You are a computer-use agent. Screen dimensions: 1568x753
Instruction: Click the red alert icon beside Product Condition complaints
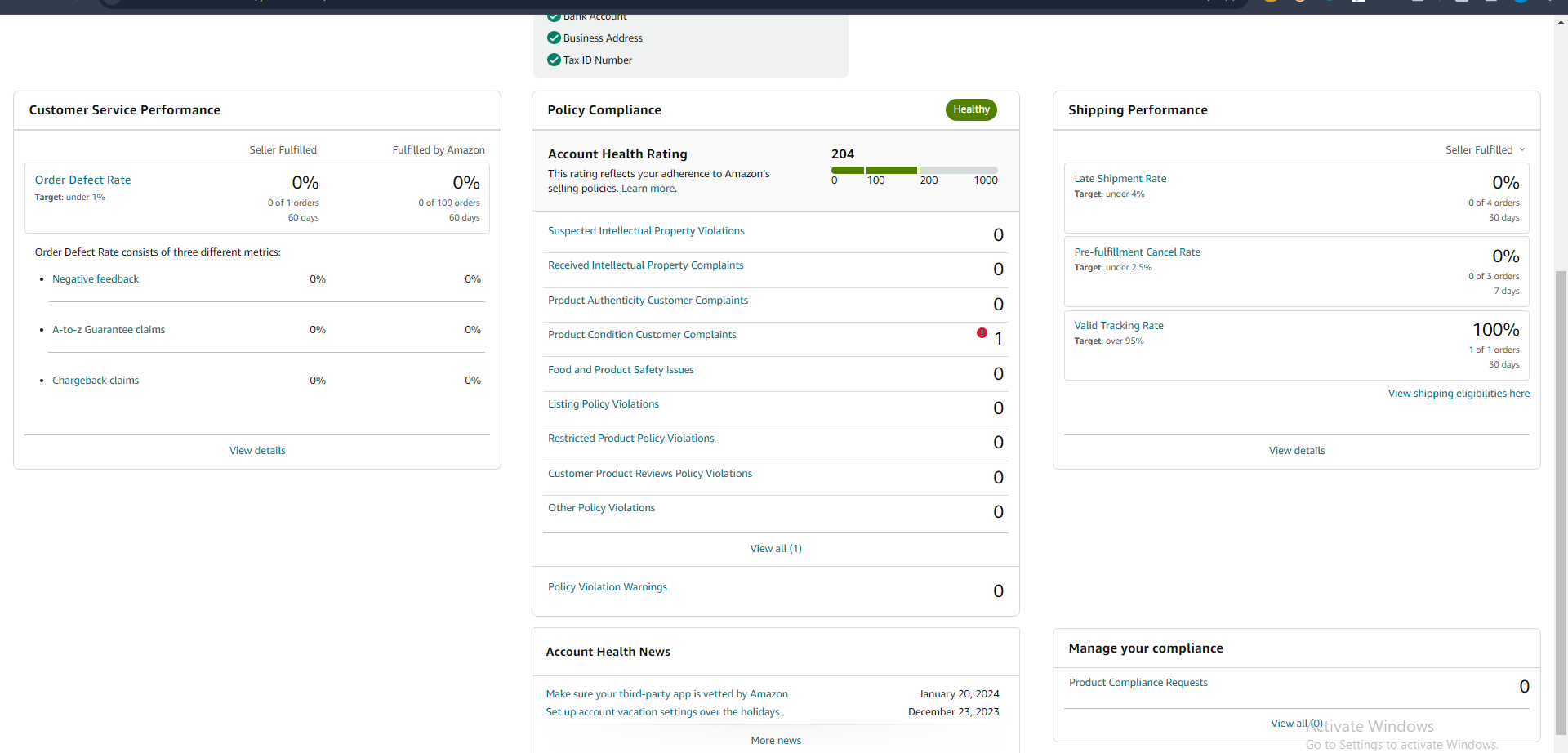(x=982, y=332)
